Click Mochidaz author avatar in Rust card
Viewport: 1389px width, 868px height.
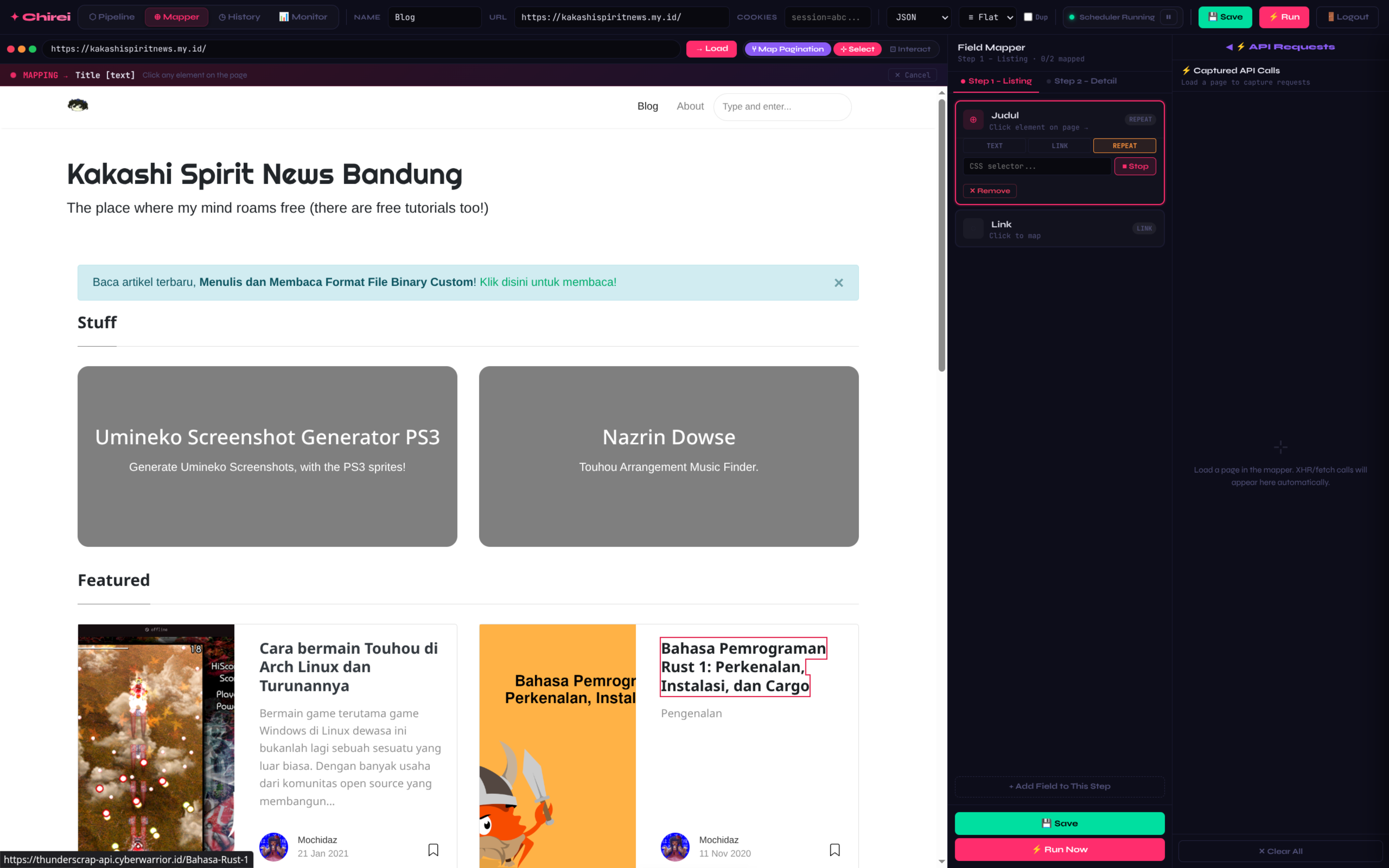tap(675, 847)
